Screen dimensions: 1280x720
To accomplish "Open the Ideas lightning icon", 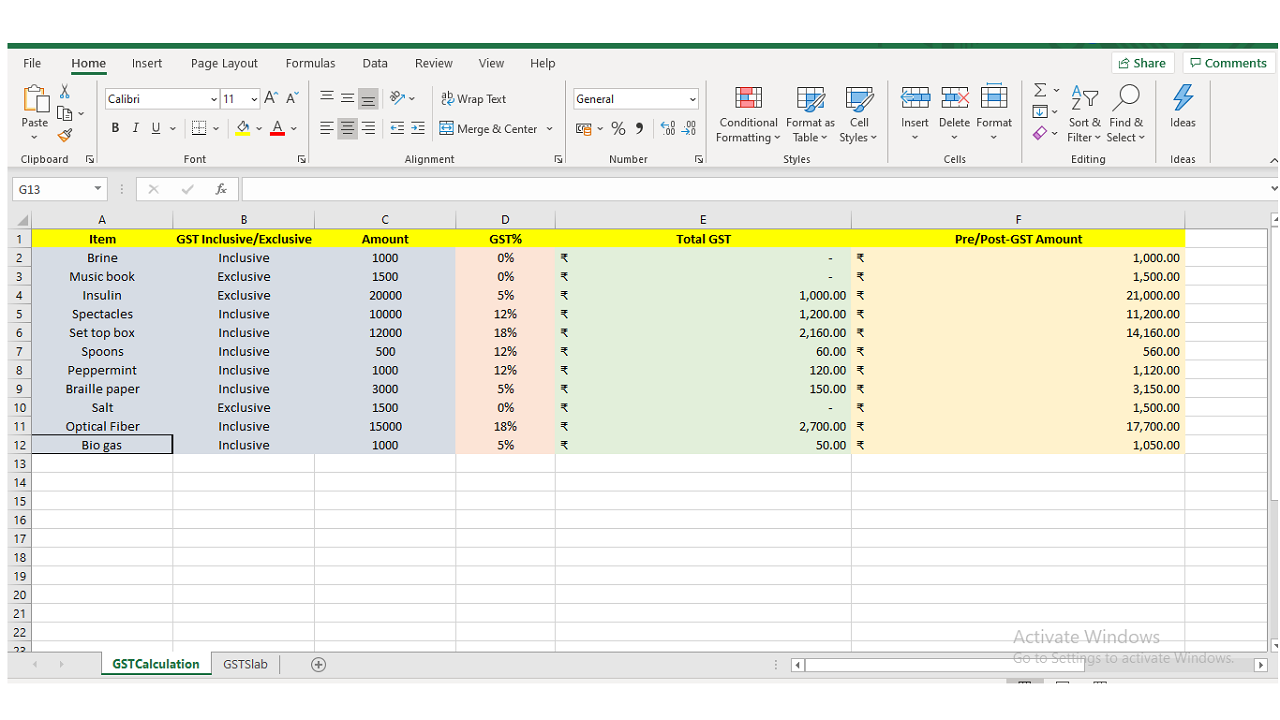I will point(1183,107).
